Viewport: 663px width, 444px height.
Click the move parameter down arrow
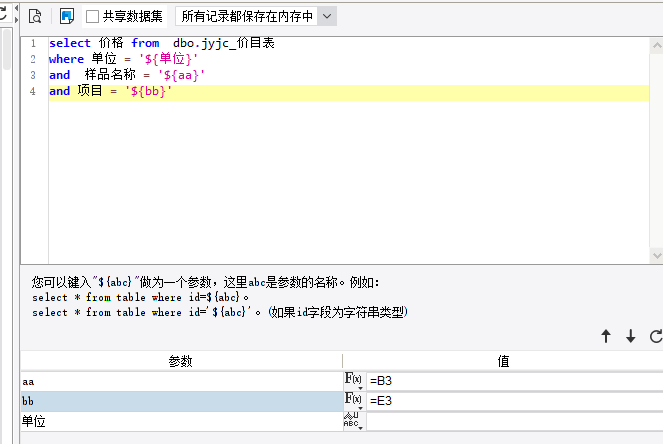(x=630, y=336)
